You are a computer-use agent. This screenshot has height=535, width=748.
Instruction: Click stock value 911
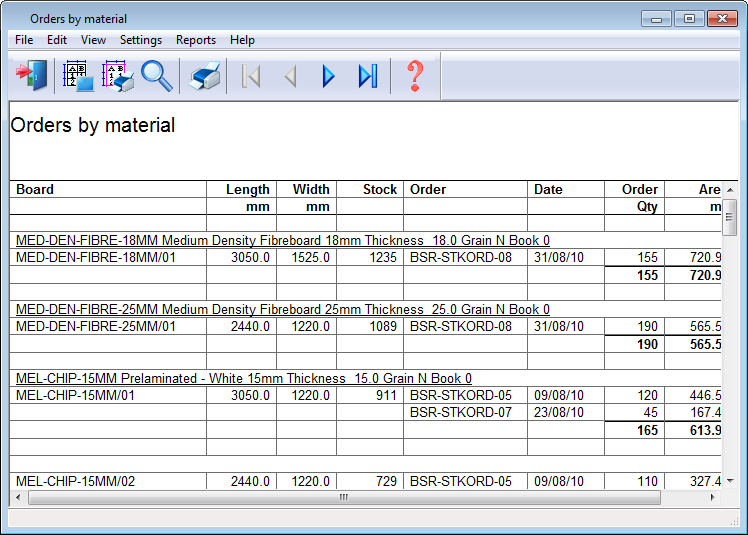[386, 396]
